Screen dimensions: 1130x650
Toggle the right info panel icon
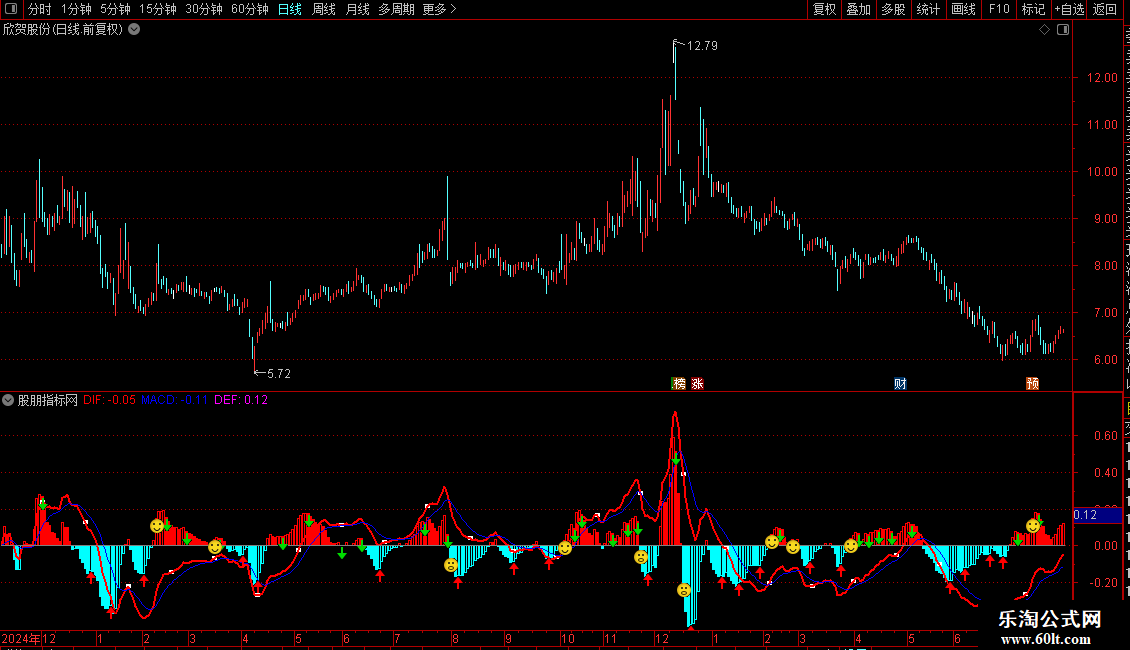coord(1063,30)
